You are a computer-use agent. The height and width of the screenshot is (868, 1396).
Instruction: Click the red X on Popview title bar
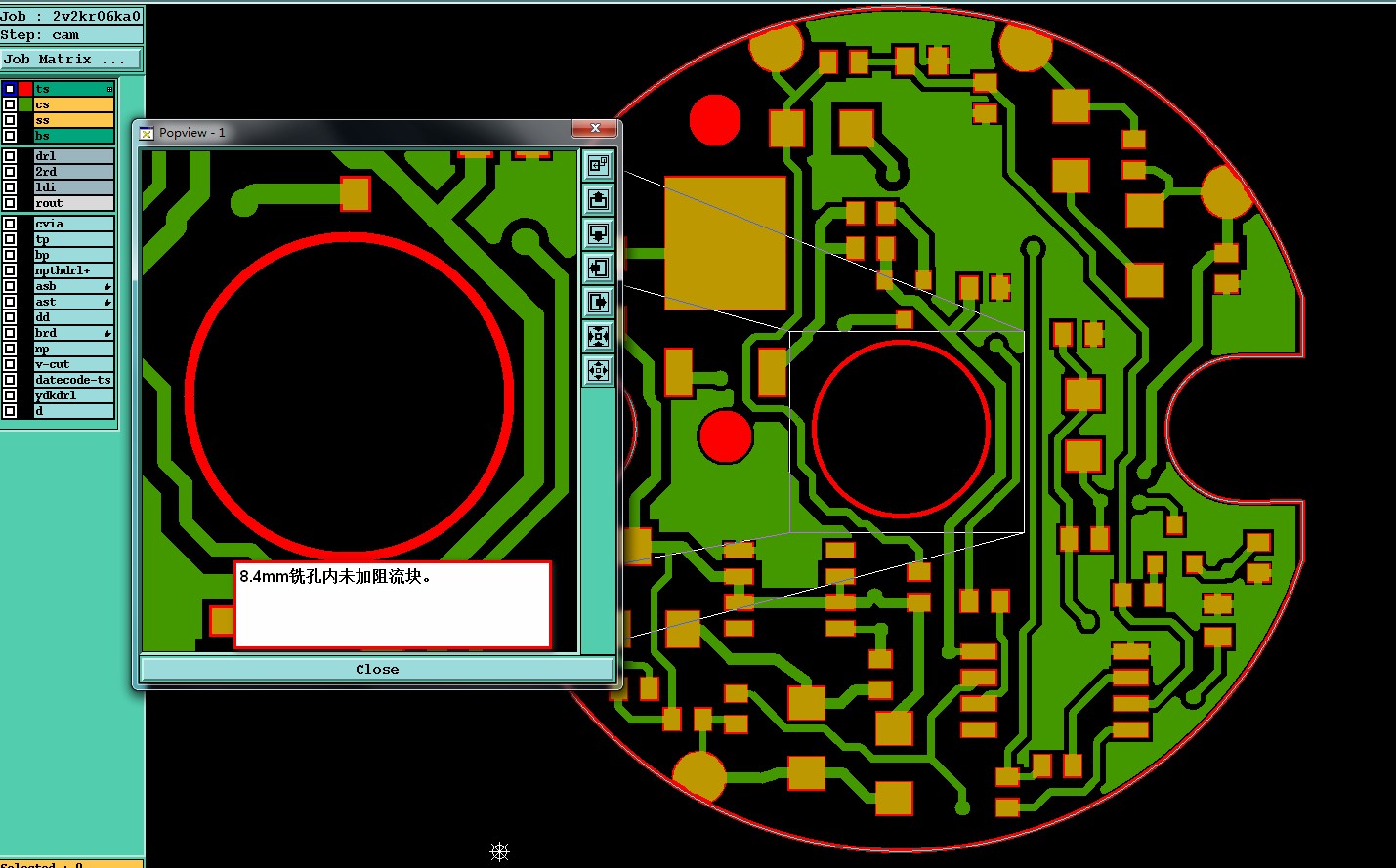[594, 129]
